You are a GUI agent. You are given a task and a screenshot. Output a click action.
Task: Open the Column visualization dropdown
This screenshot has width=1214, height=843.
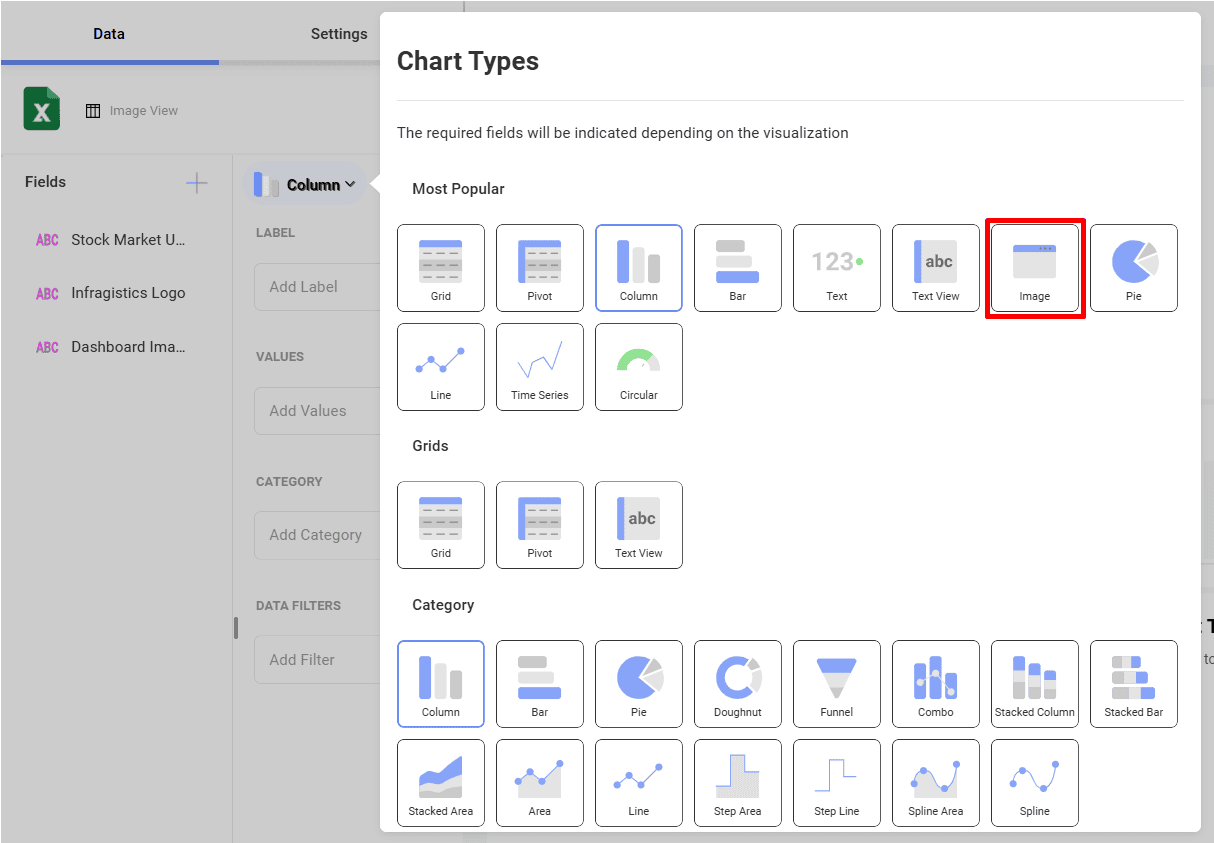pos(305,184)
